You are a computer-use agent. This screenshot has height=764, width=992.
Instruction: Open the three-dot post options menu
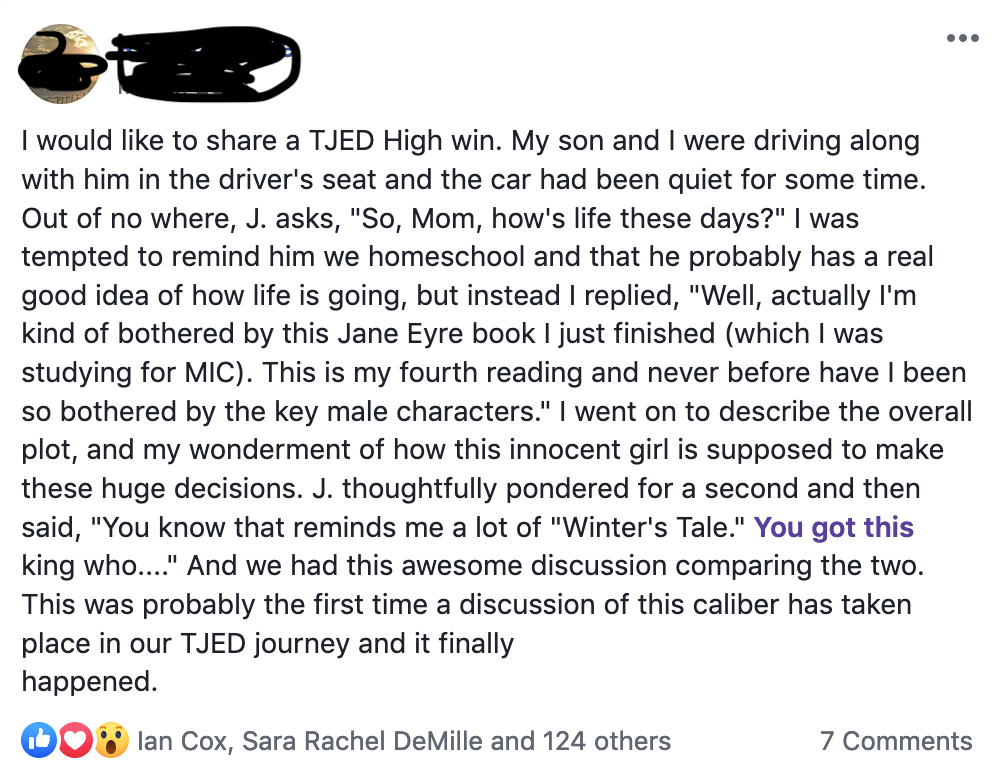click(962, 39)
